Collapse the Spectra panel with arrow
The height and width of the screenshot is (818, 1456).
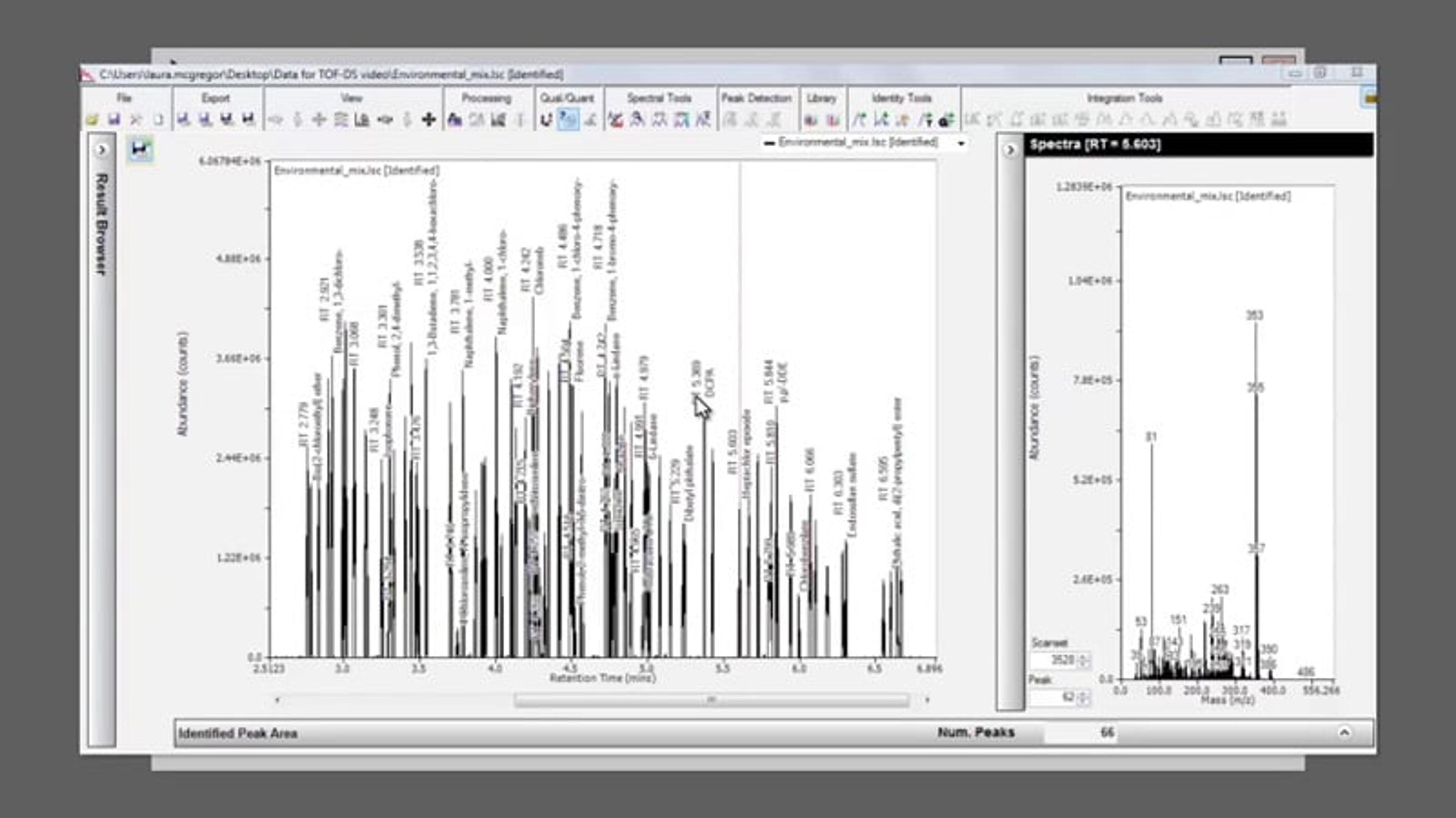(x=1010, y=150)
